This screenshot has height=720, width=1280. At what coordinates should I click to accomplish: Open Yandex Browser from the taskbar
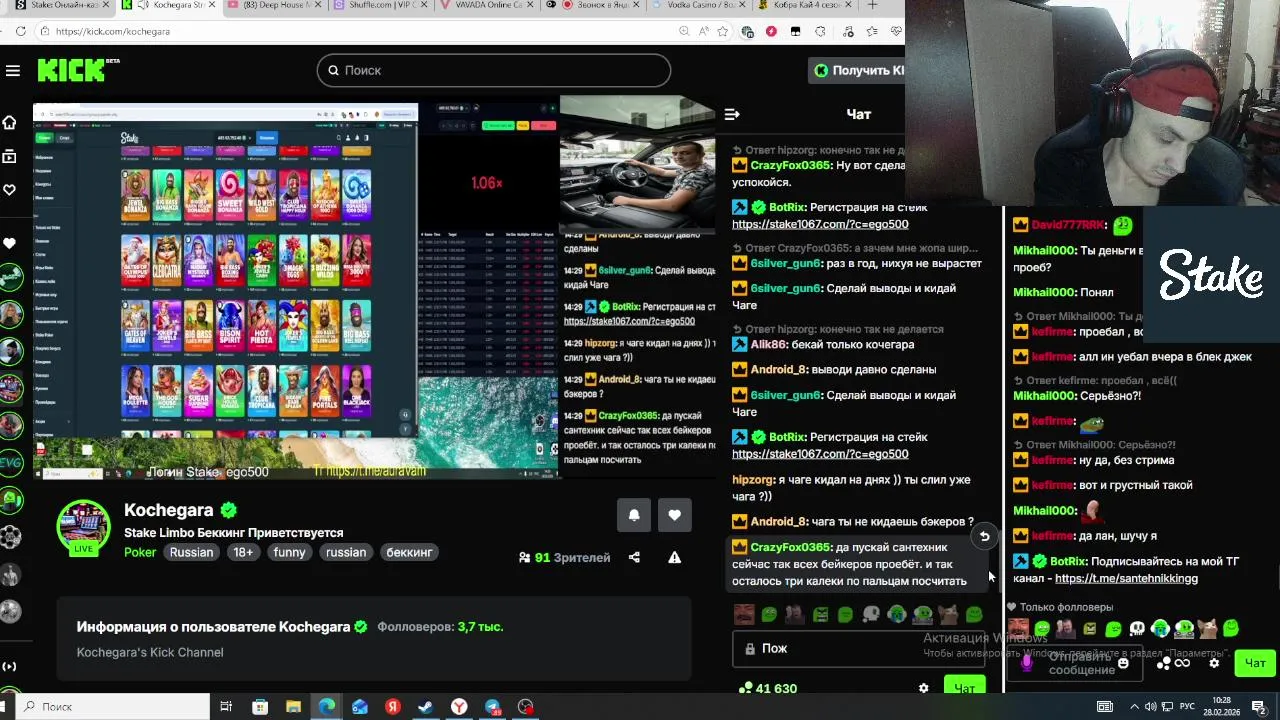(459, 707)
